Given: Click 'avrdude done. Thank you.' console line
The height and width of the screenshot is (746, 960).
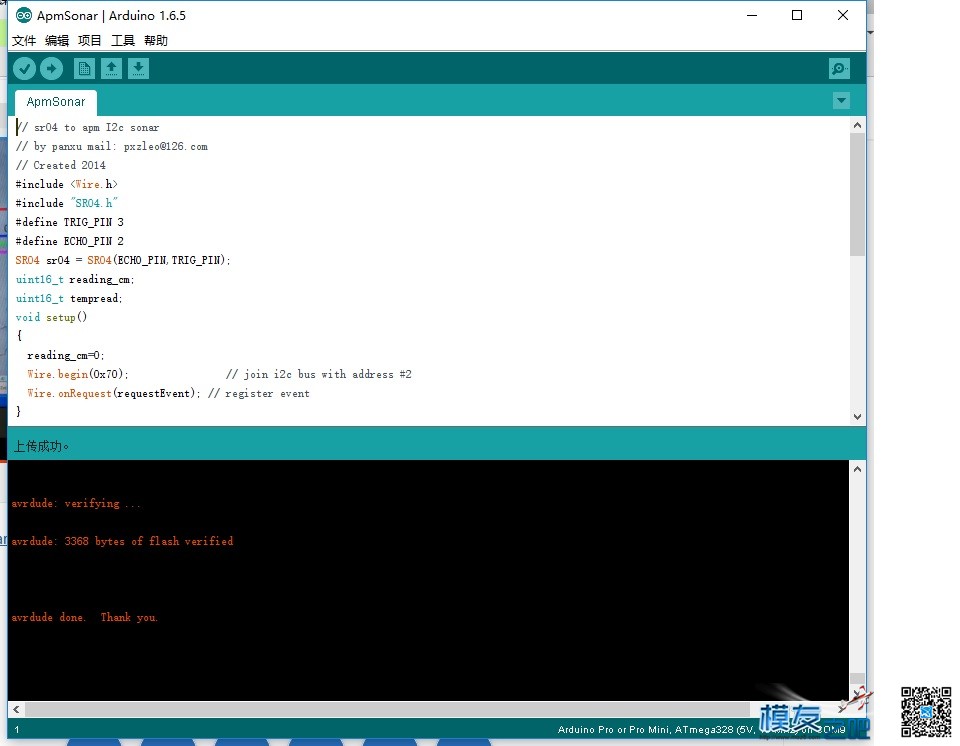Looking at the screenshot, I should pos(84,617).
